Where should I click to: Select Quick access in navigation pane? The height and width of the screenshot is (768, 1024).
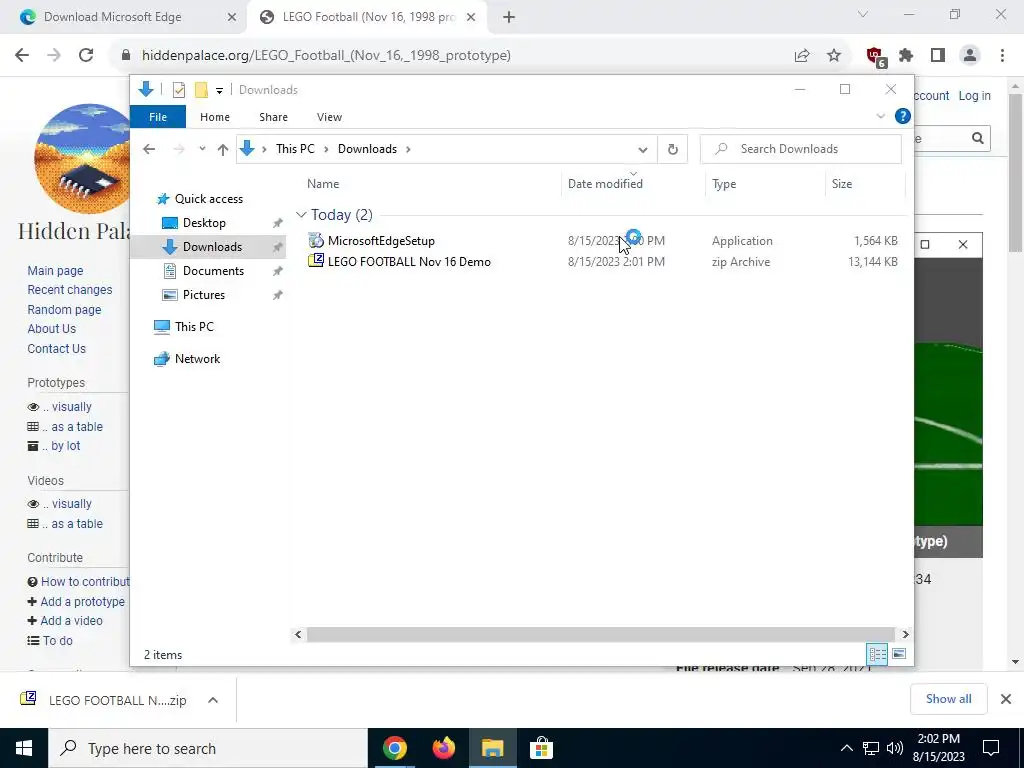point(208,199)
